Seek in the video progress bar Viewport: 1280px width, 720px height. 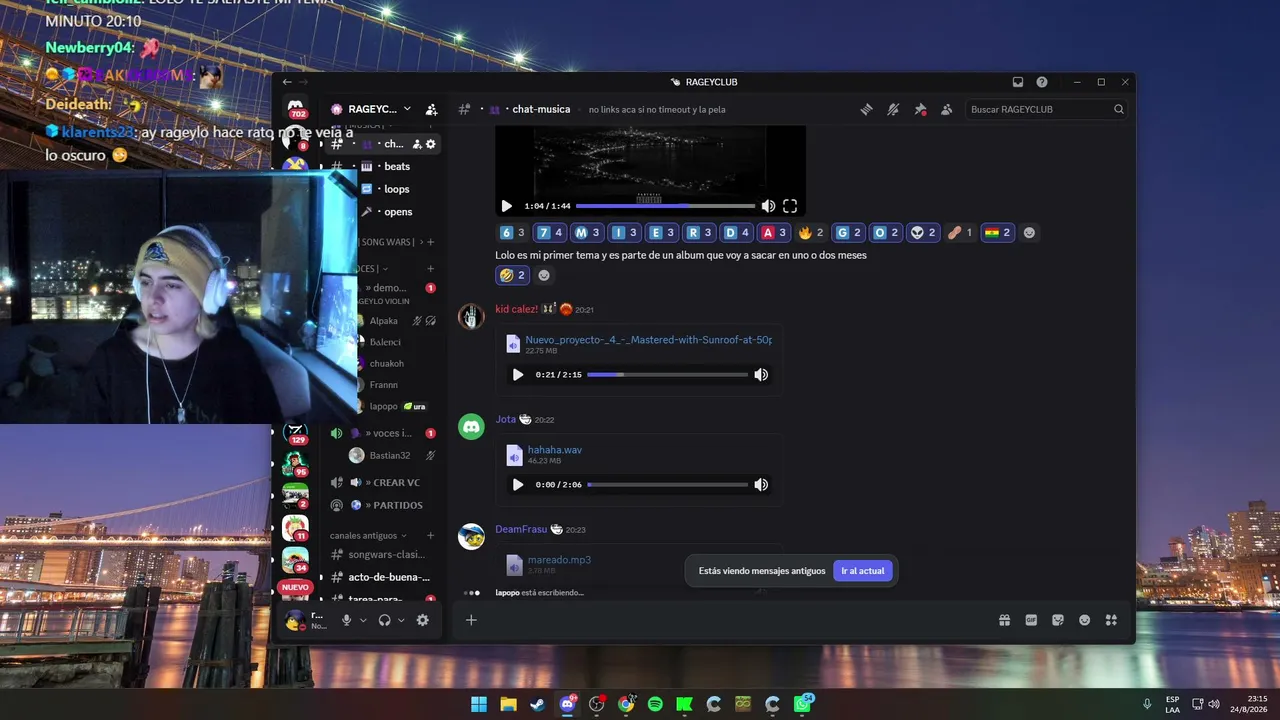pyautogui.click(x=665, y=206)
